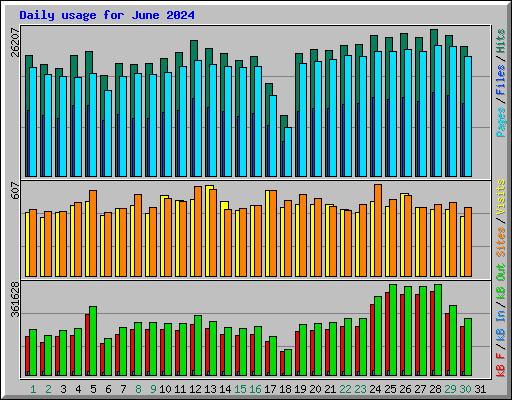
Task: Click the 'Hits' legend label
Action: [500, 41]
